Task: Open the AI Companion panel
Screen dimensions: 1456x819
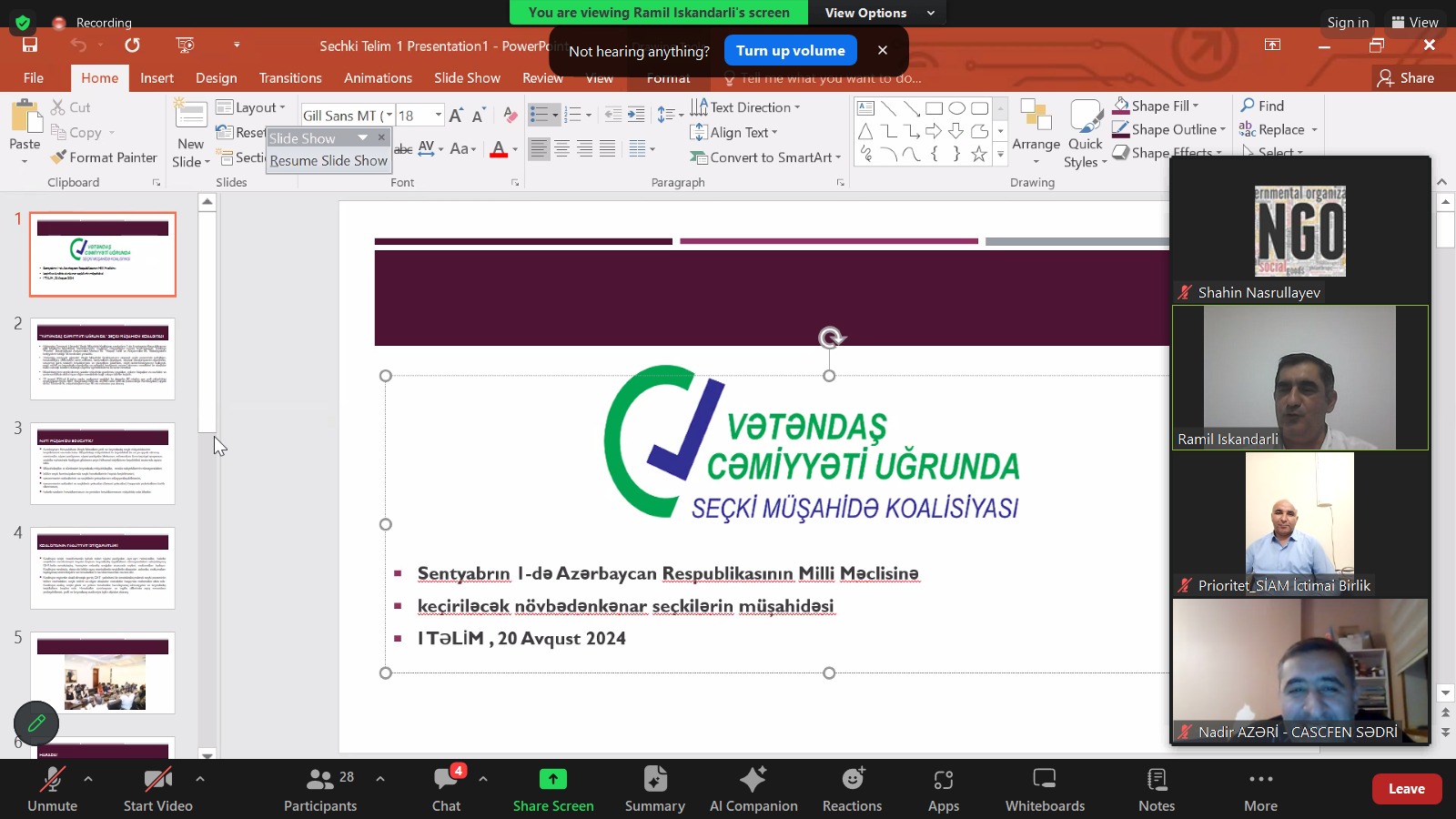Action: [753, 789]
